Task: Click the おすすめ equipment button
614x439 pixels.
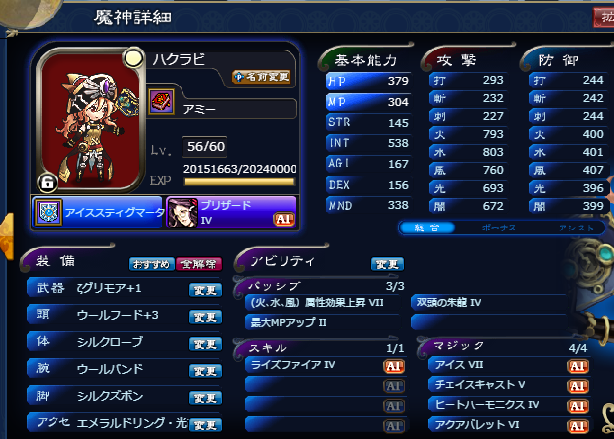Action: [x=152, y=264]
